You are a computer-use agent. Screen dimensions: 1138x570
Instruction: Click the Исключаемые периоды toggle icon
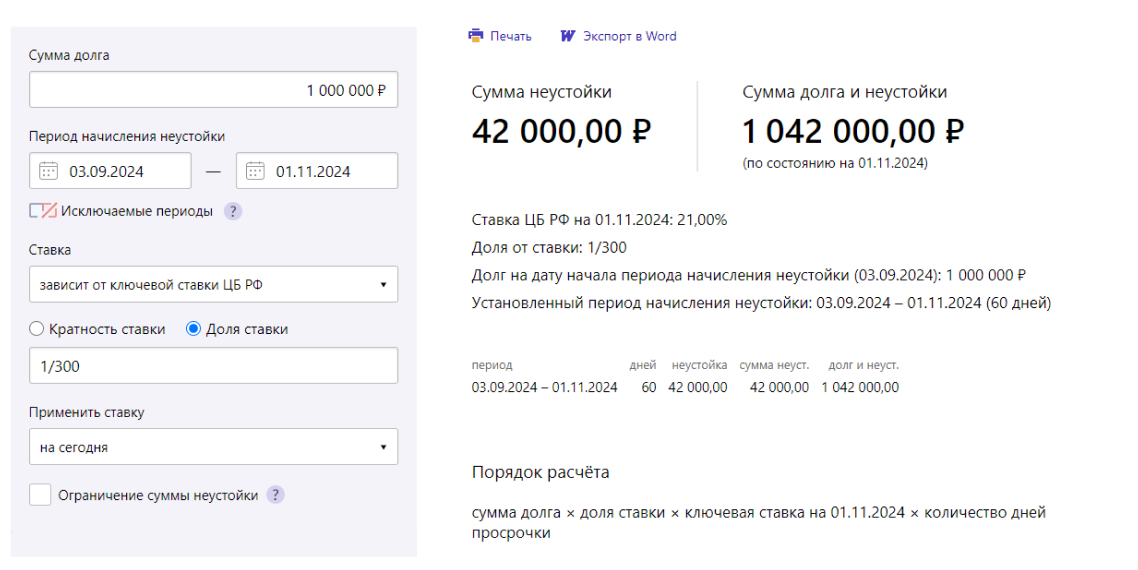(x=43, y=211)
